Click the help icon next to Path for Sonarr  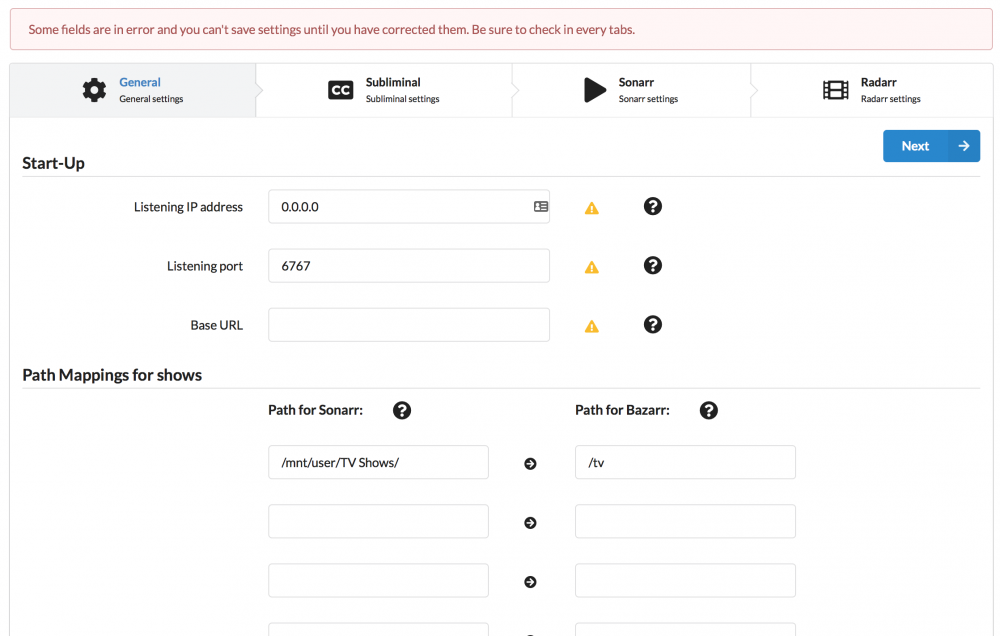(x=402, y=410)
